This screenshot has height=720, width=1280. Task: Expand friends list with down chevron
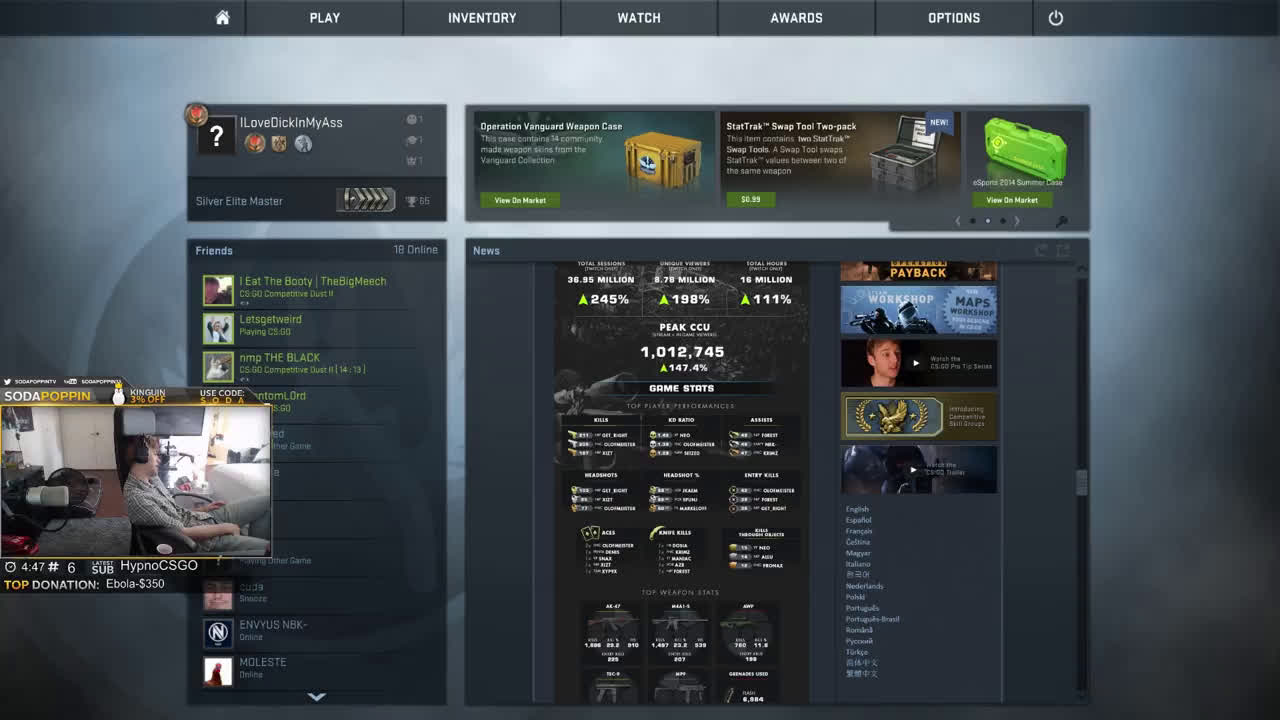317,696
